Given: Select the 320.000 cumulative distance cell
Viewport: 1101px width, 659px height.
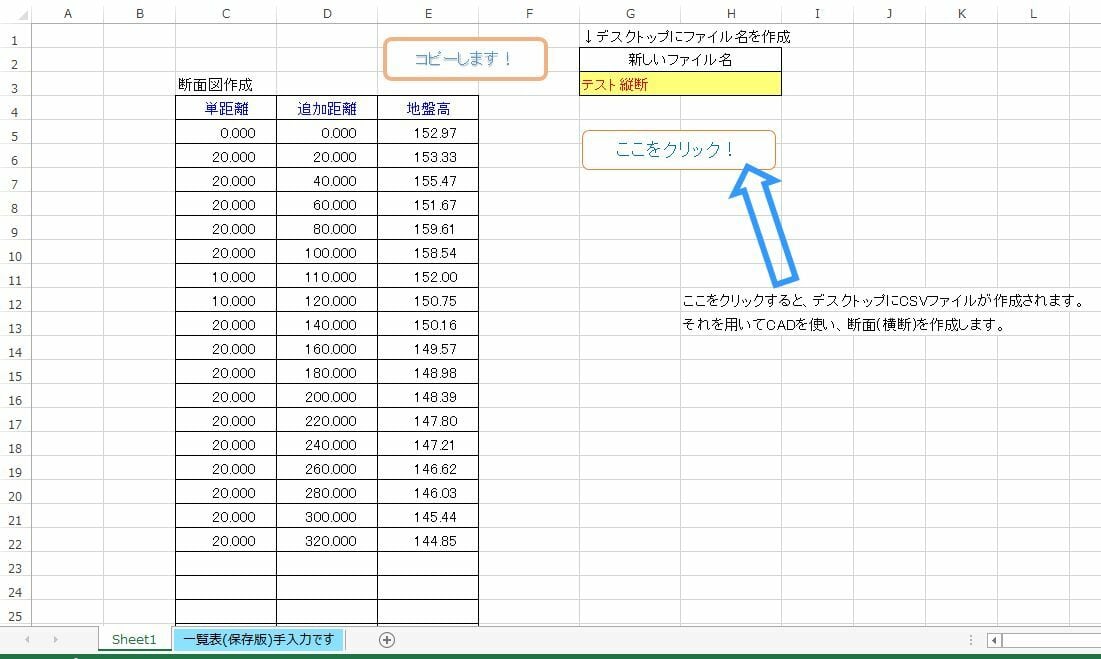Looking at the screenshot, I should 327,540.
